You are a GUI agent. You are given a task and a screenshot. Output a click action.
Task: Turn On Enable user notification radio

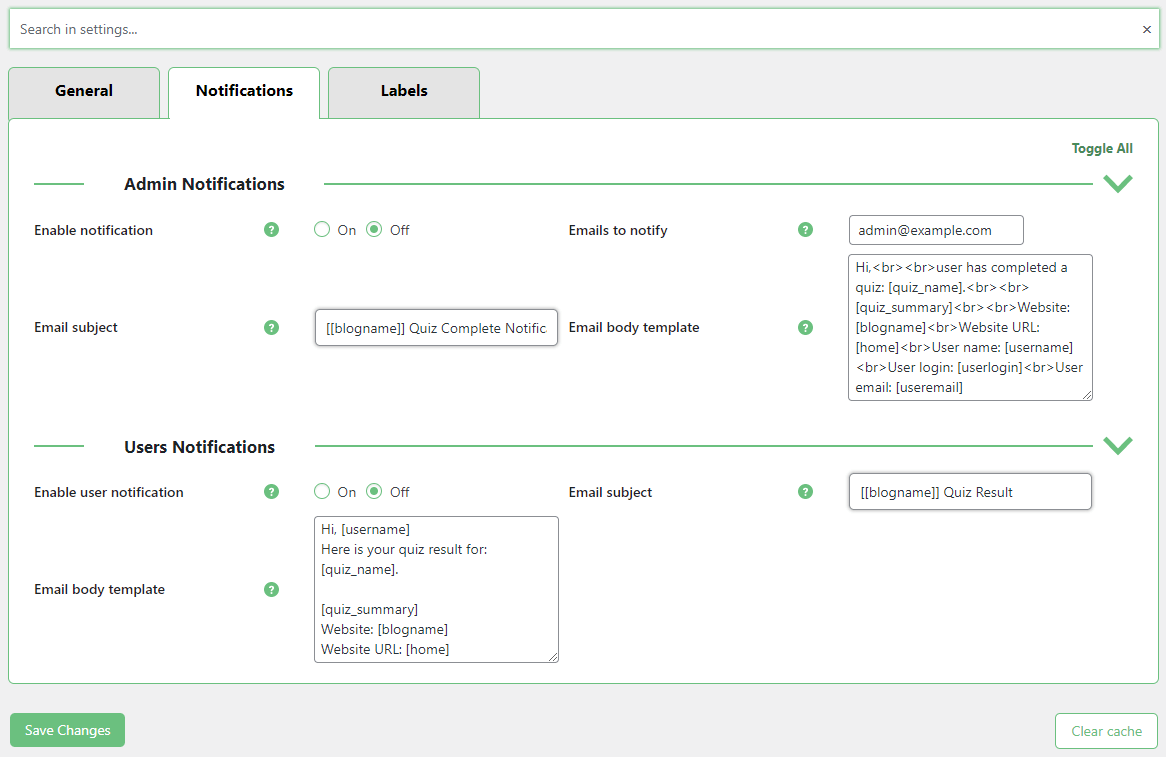(322, 492)
